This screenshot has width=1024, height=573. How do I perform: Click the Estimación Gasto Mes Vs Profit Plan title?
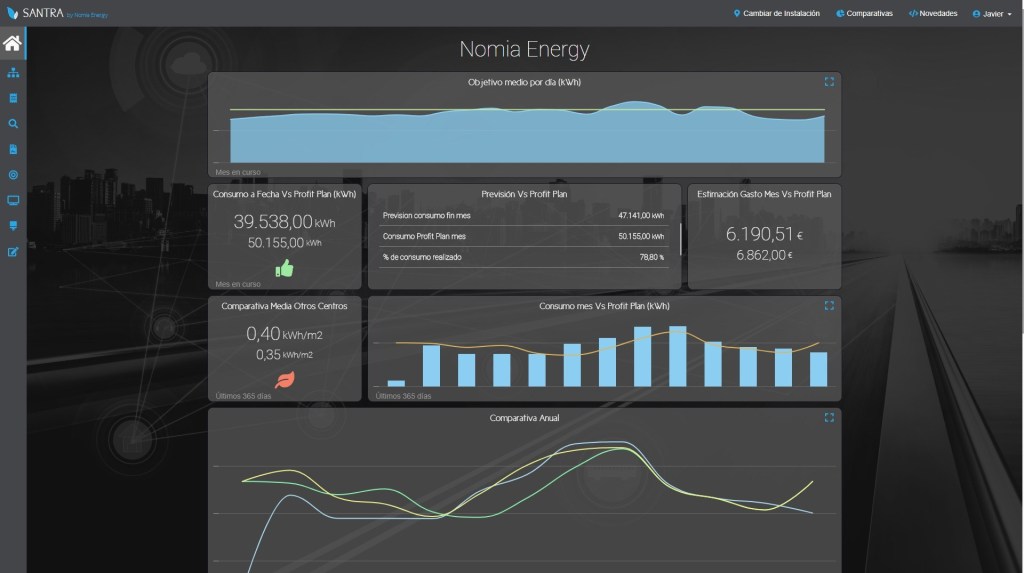[x=764, y=194]
